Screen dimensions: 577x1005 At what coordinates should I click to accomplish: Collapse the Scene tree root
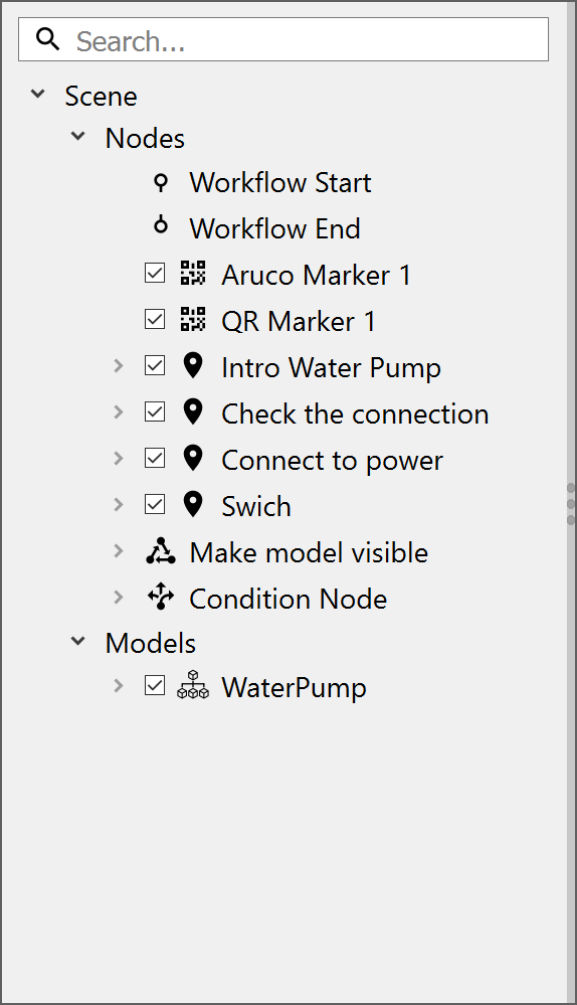click(x=38, y=94)
